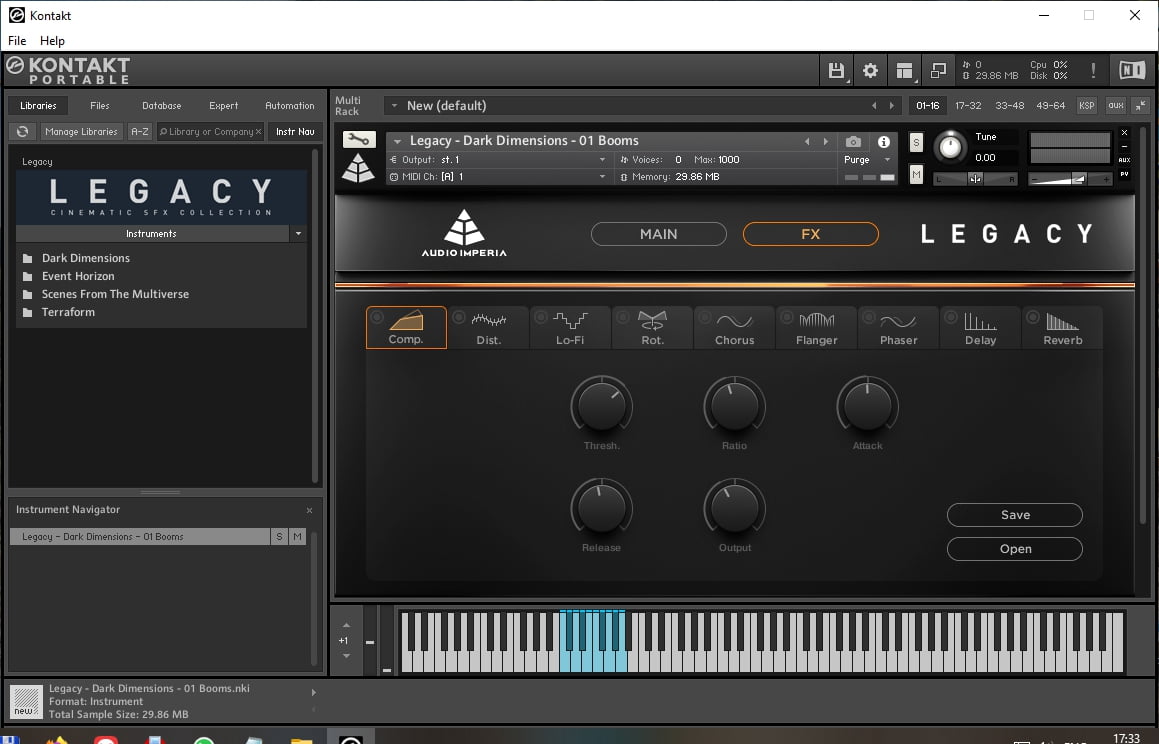1159x744 pixels.
Task: Save the multi using the disk icon
Action: click(836, 70)
